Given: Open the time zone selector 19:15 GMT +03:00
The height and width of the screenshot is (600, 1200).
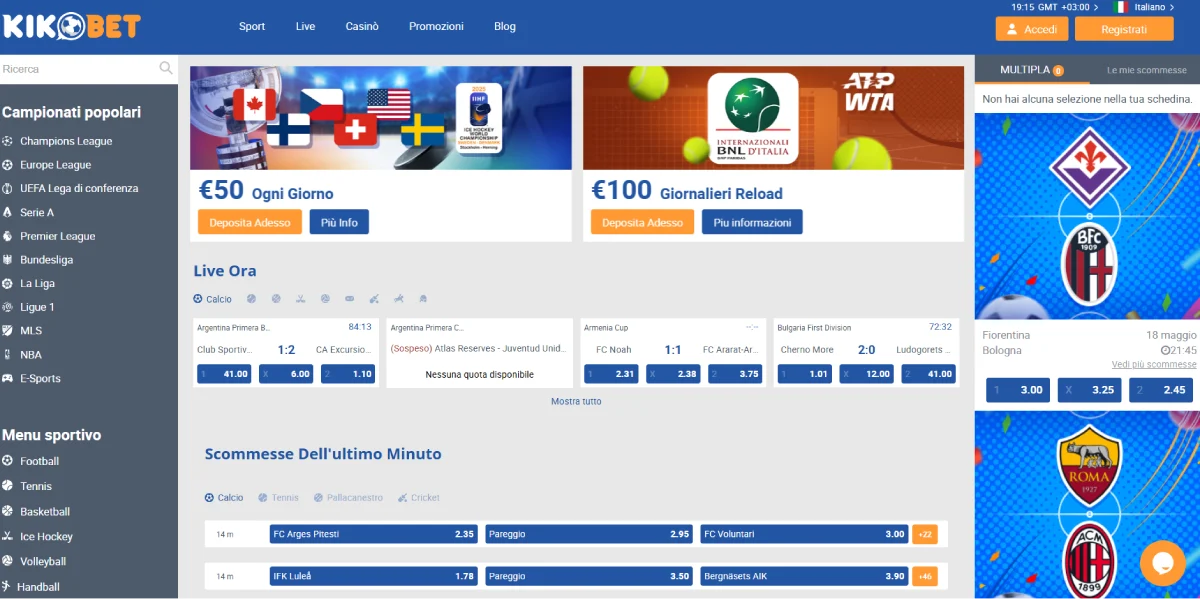Looking at the screenshot, I should (x=1055, y=7).
